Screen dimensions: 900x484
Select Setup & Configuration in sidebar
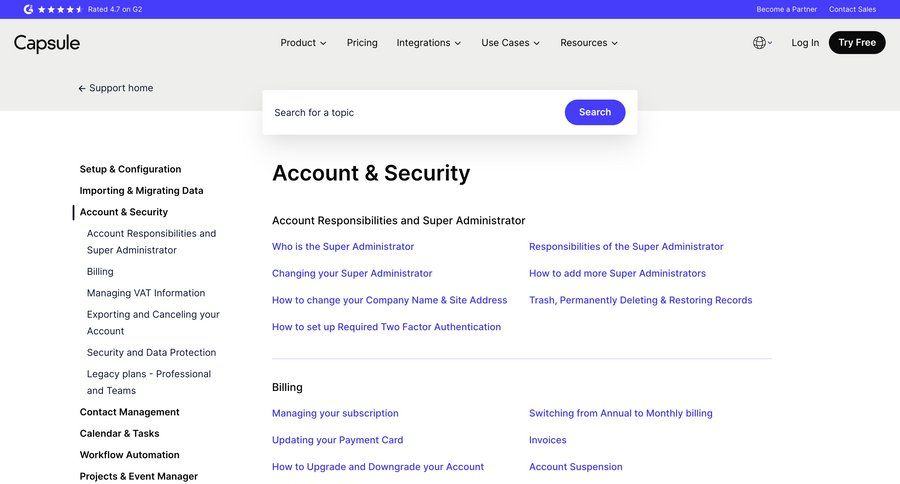(130, 169)
